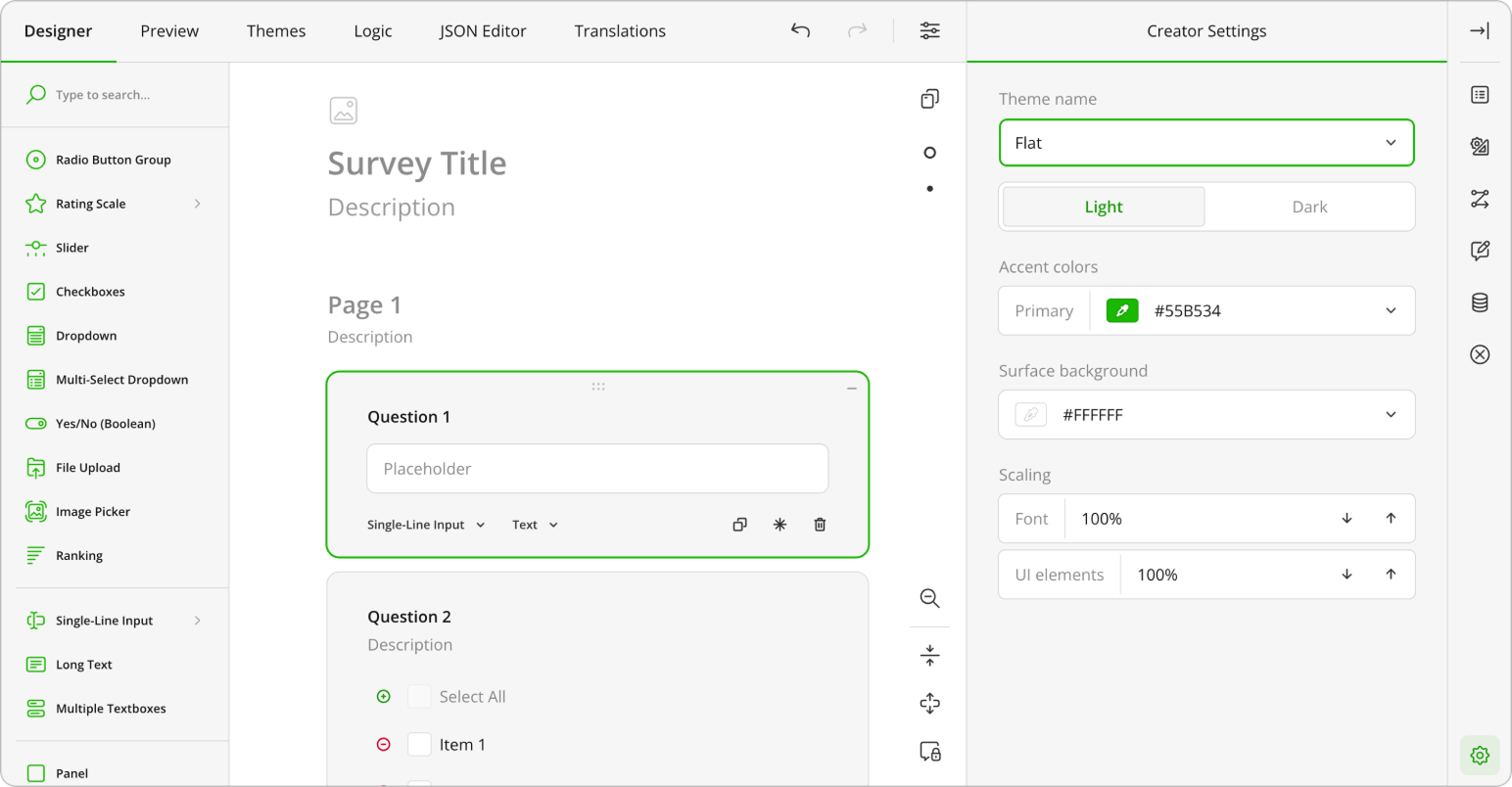Screen dimensions: 1512x787
Task: Click the search magnifier icon in toolbox
Action: pos(36,94)
